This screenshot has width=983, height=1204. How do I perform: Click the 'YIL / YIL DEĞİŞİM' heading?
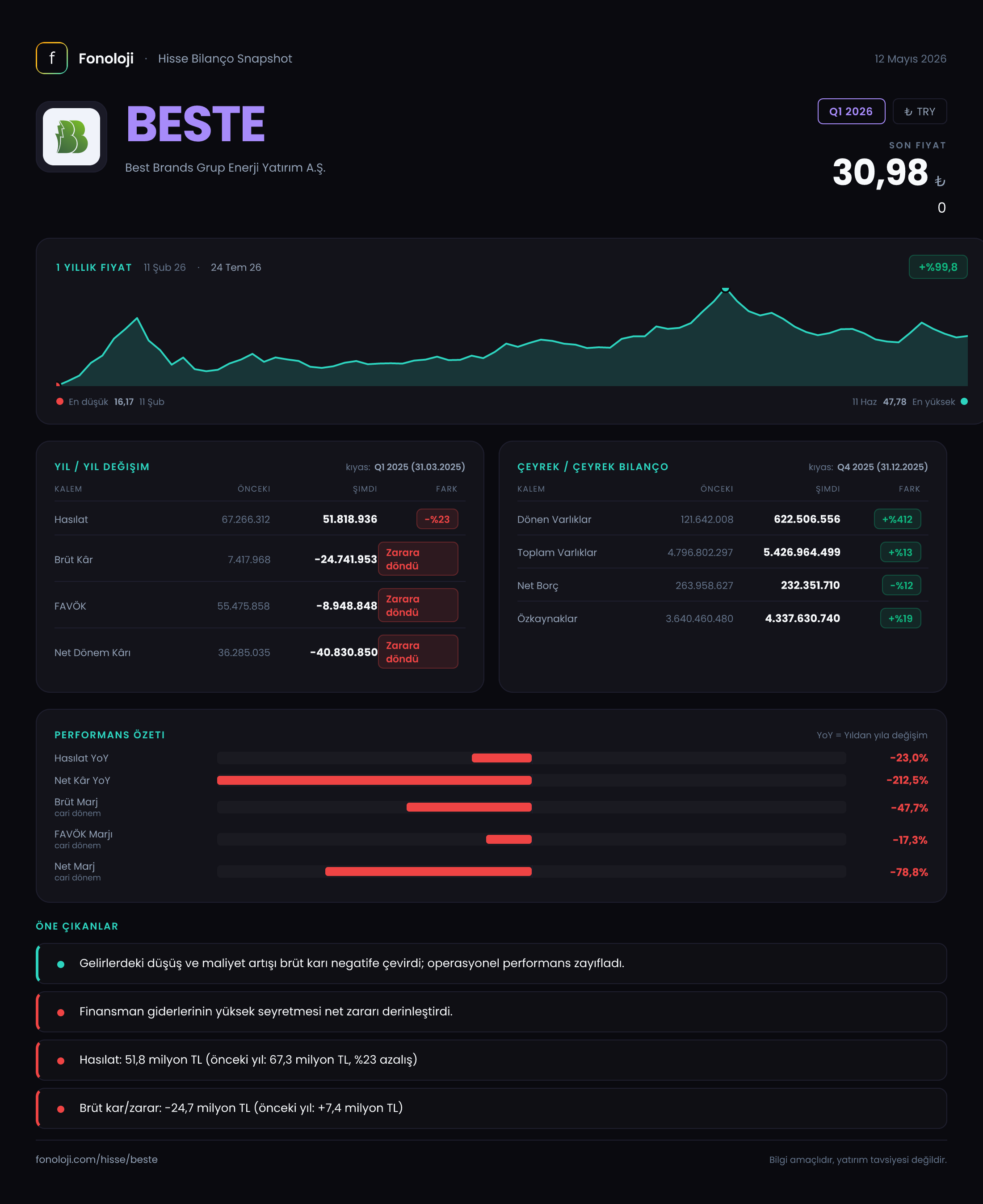(102, 467)
